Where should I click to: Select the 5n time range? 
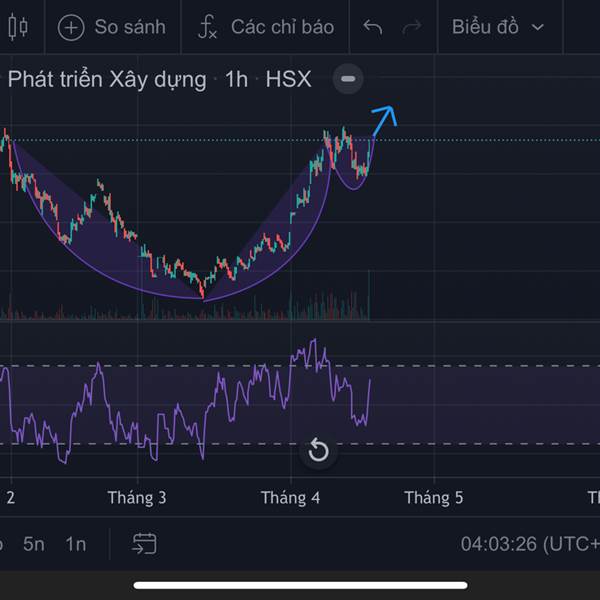(34, 544)
